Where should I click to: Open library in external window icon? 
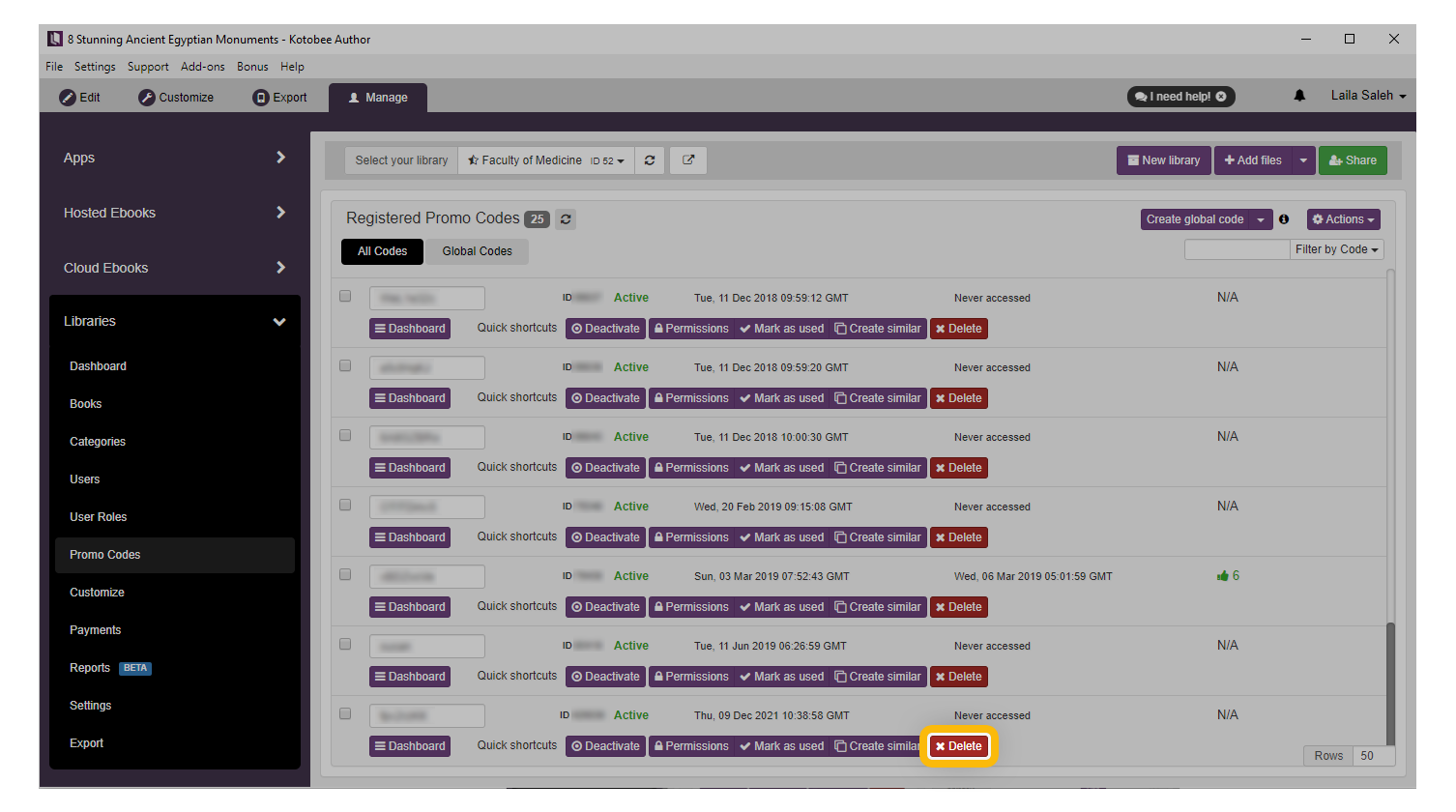coord(688,160)
